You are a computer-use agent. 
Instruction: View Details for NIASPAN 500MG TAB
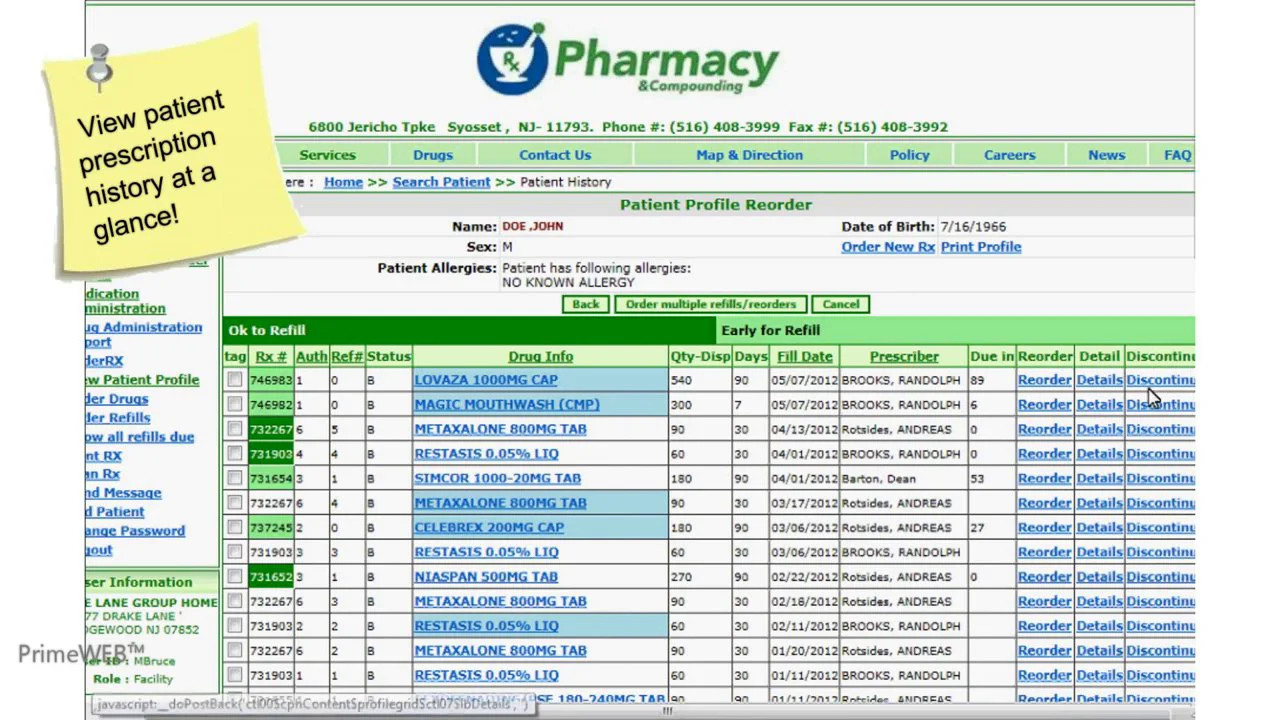(x=1099, y=576)
